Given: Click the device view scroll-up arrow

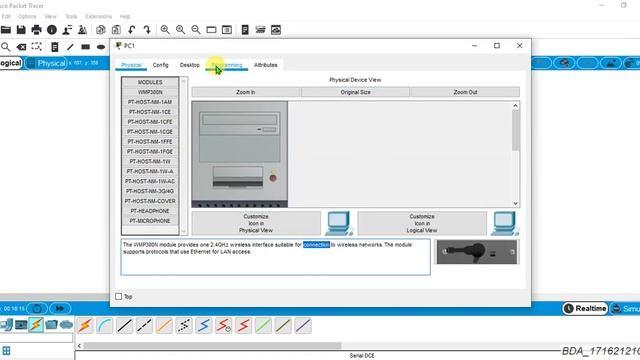Looking at the screenshot, I should tap(516, 106).
